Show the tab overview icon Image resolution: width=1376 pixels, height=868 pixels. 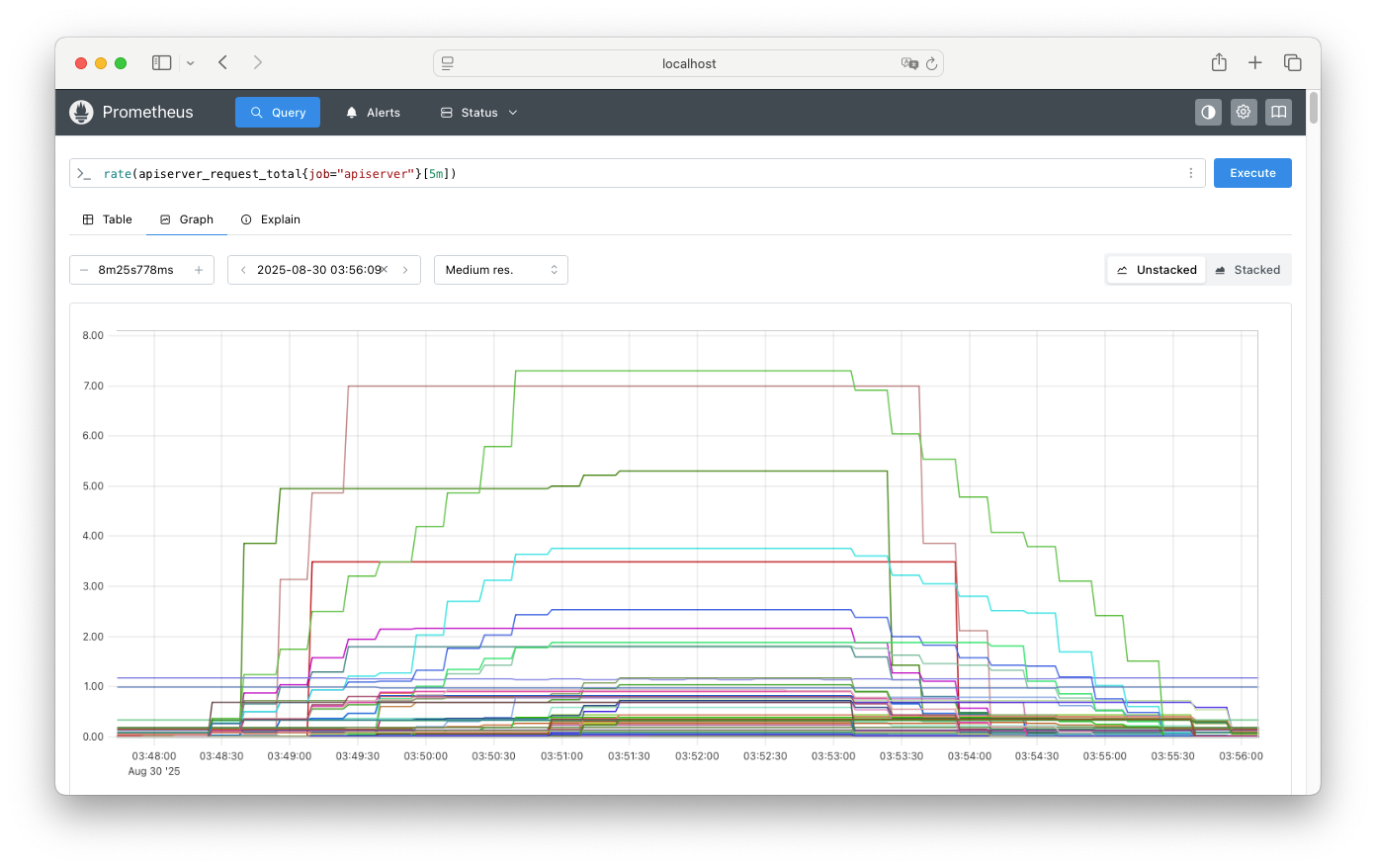(1292, 63)
